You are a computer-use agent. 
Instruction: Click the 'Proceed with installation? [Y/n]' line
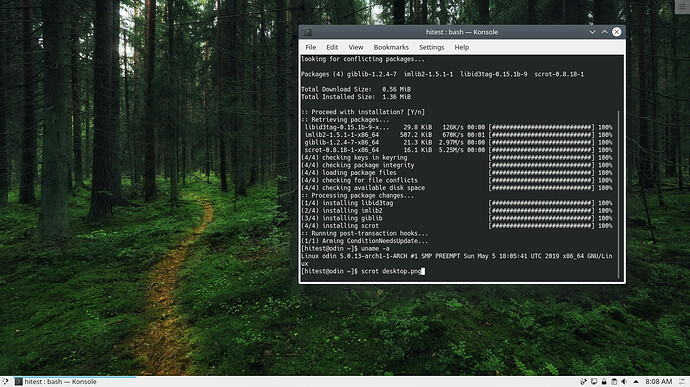[363, 112]
